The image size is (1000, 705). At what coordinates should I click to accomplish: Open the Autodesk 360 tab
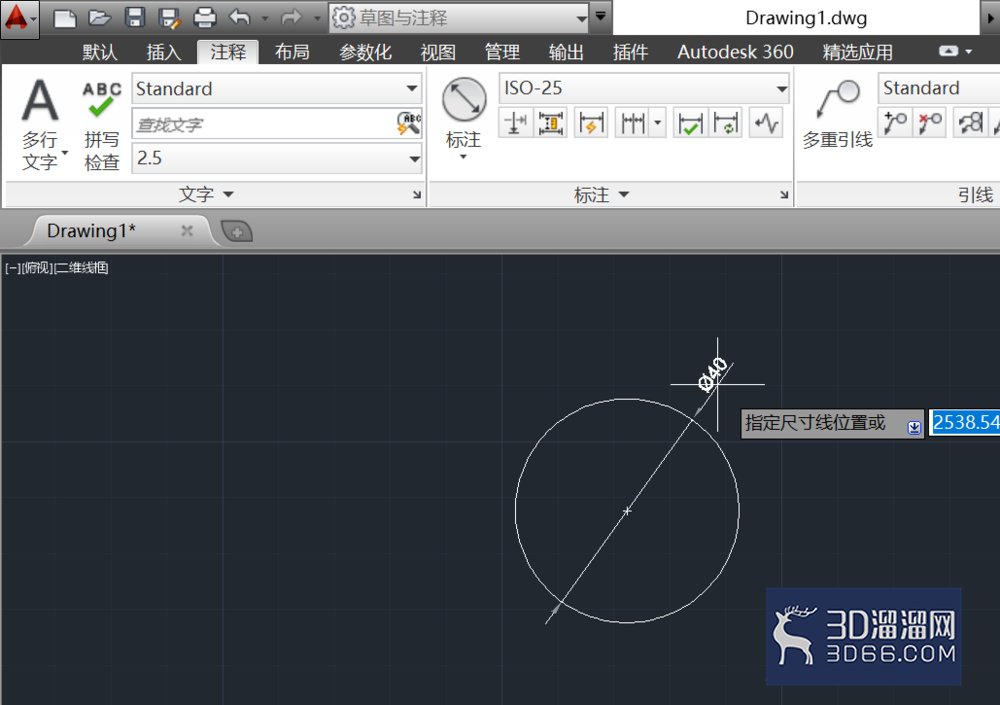[x=735, y=52]
